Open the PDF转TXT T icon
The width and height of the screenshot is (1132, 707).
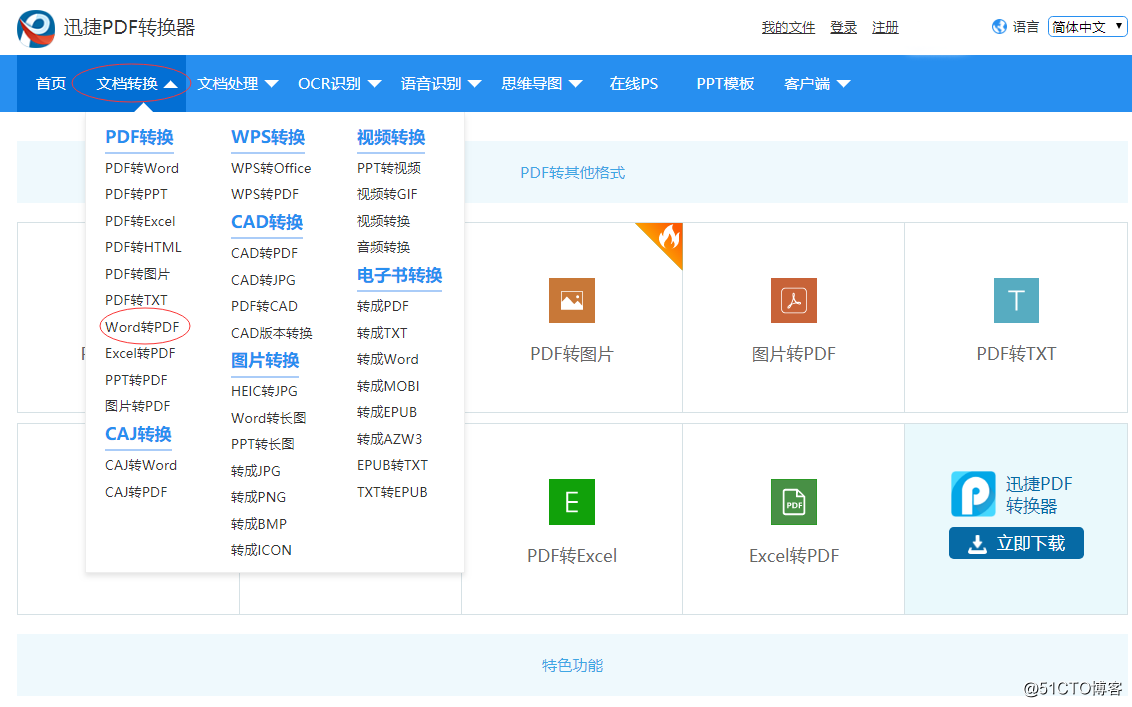1016,300
